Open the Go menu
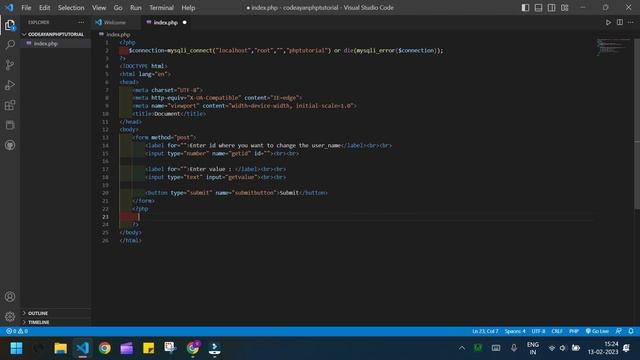Screen dimensions: 640x360 (x=118, y=8)
